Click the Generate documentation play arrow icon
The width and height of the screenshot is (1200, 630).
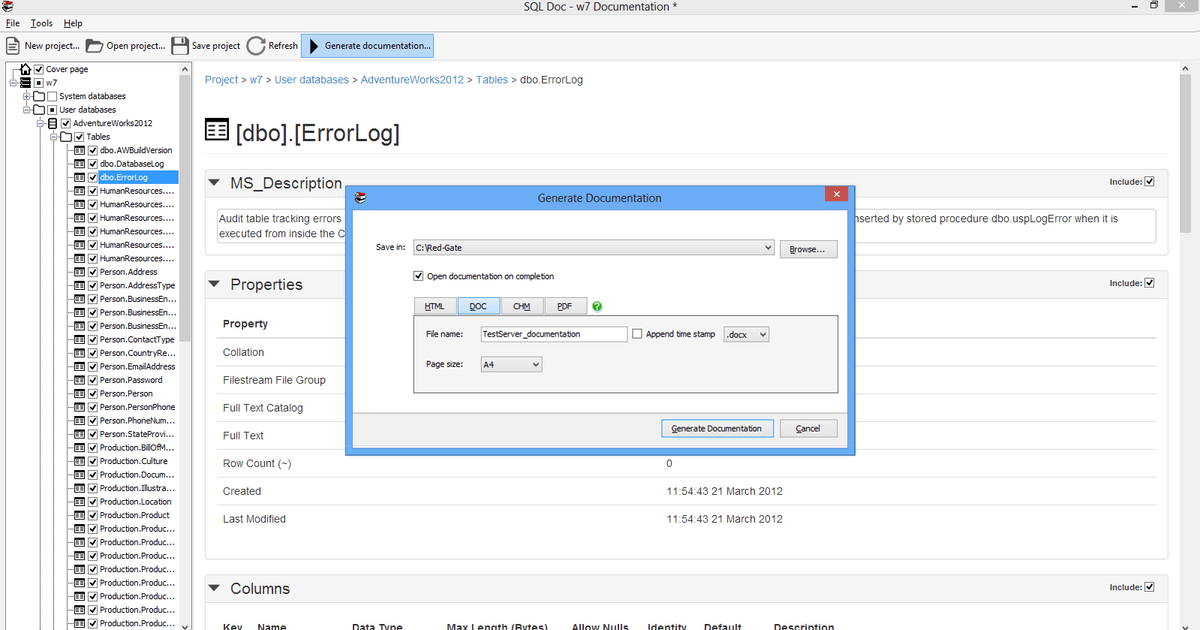click(x=314, y=46)
